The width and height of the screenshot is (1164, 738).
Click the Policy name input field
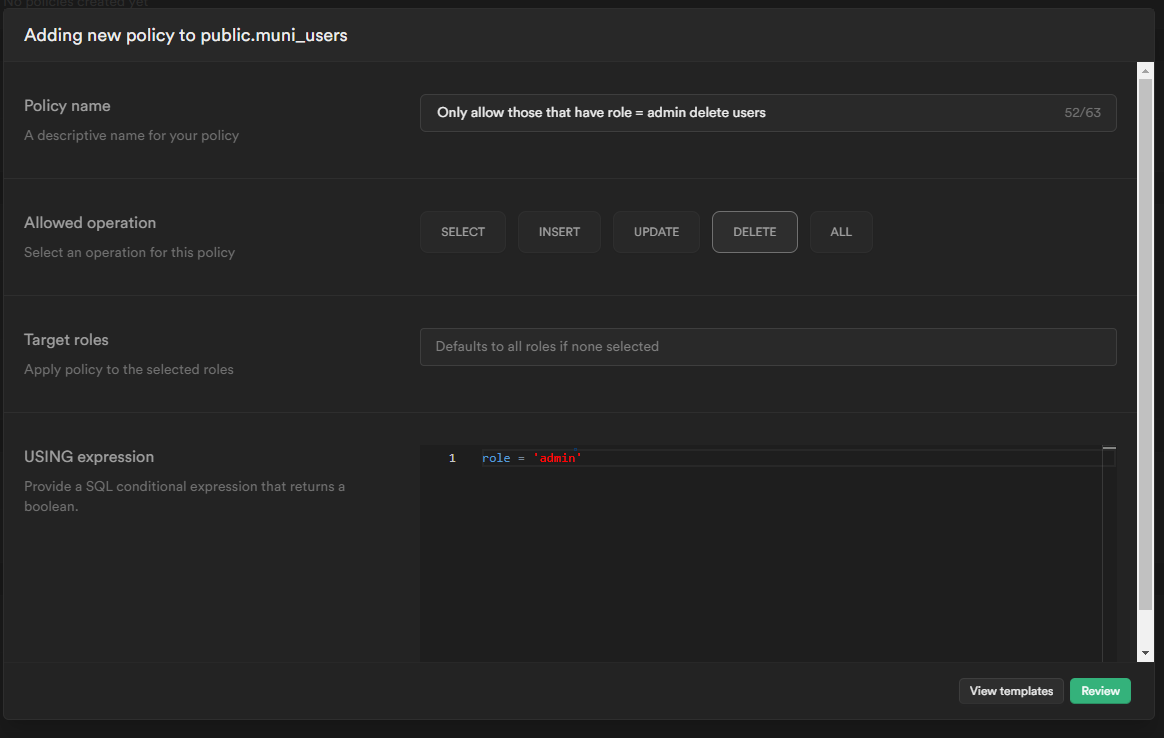(768, 113)
